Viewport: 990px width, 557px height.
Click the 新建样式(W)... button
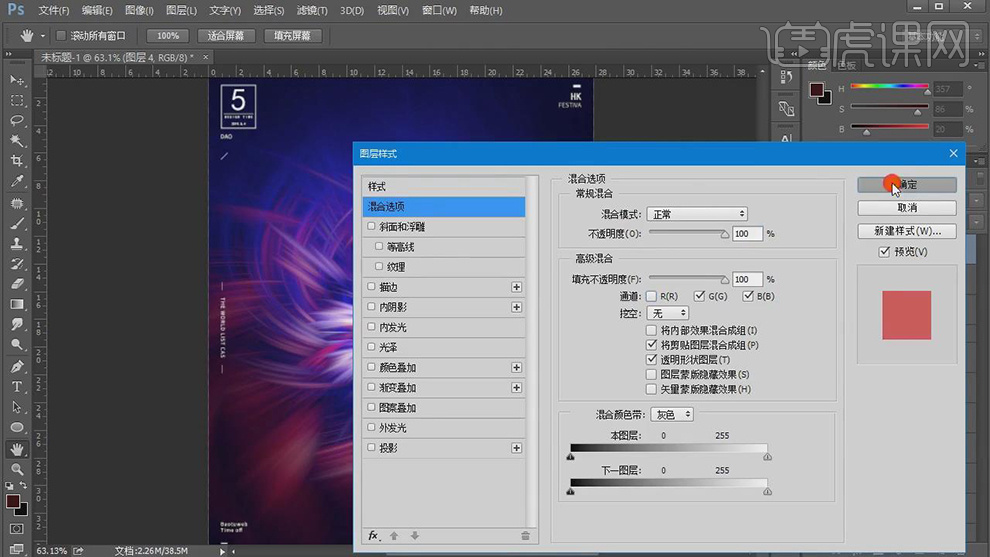(x=907, y=231)
